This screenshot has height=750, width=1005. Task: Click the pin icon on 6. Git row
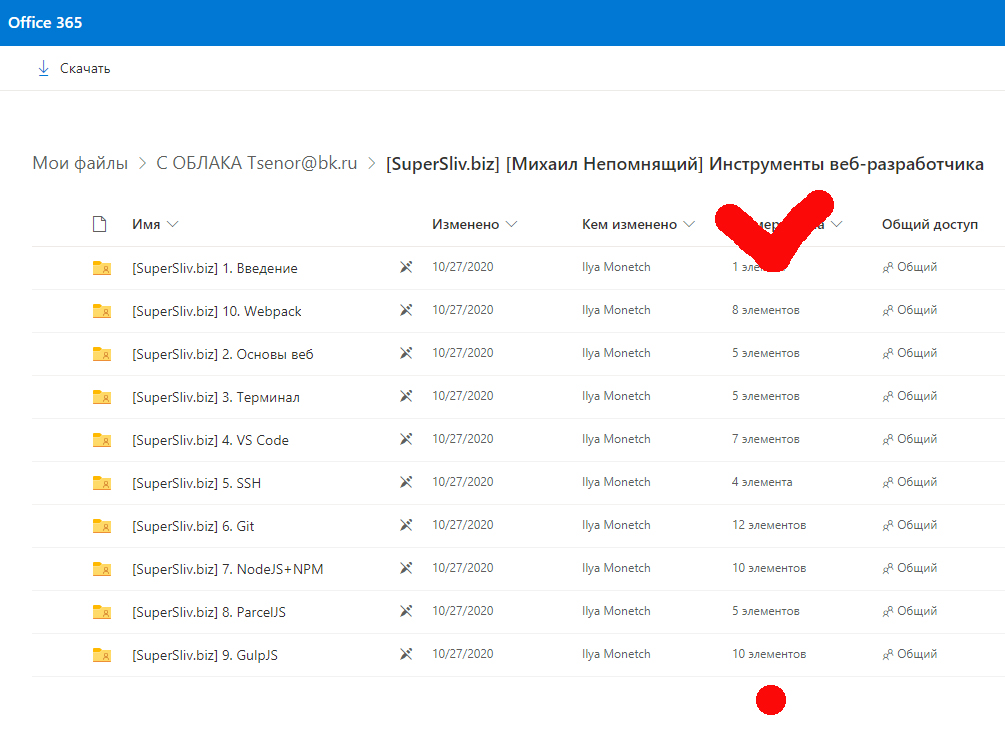click(406, 524)
